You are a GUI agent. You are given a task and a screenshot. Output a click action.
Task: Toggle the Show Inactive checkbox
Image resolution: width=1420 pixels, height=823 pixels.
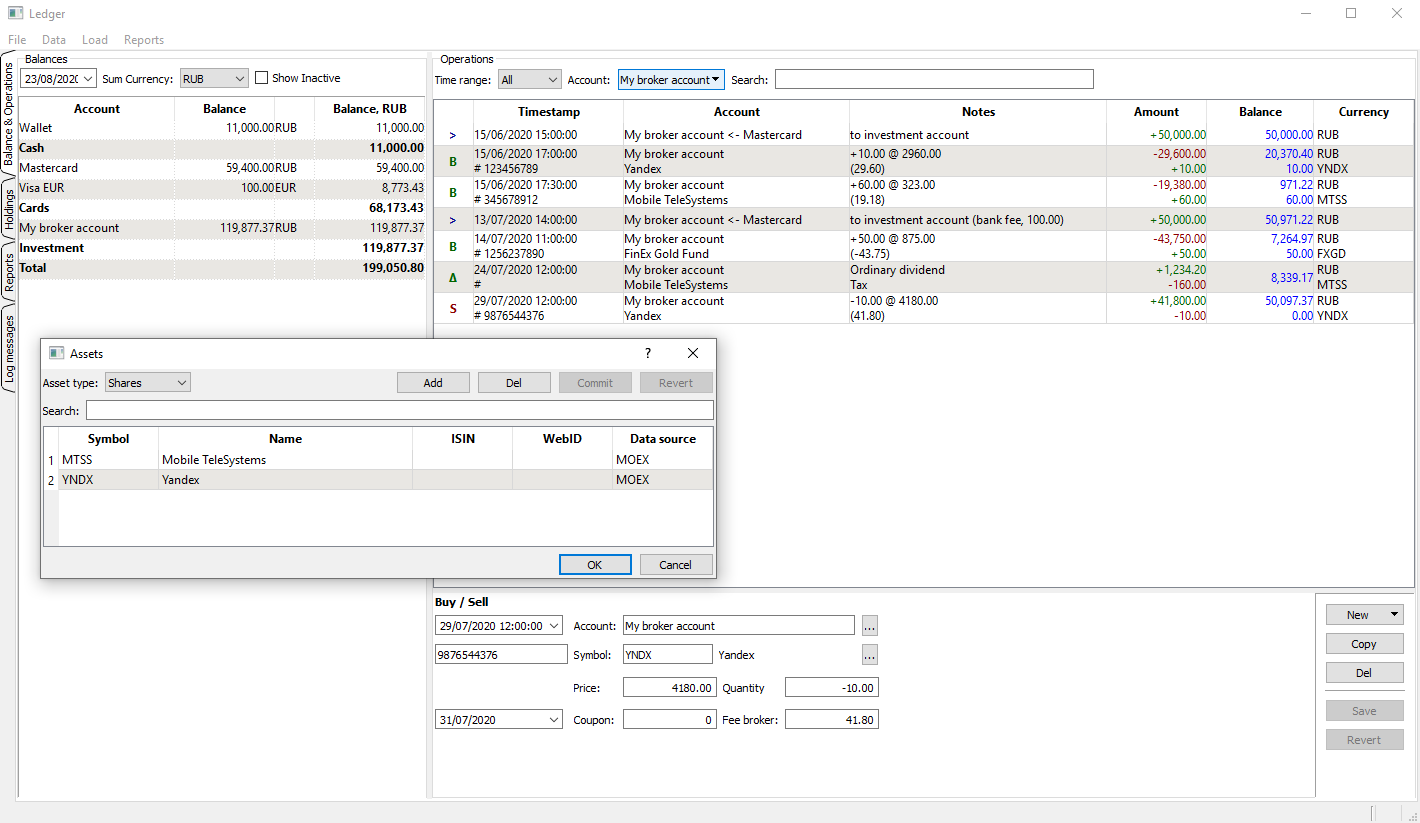tap(262, 78)
